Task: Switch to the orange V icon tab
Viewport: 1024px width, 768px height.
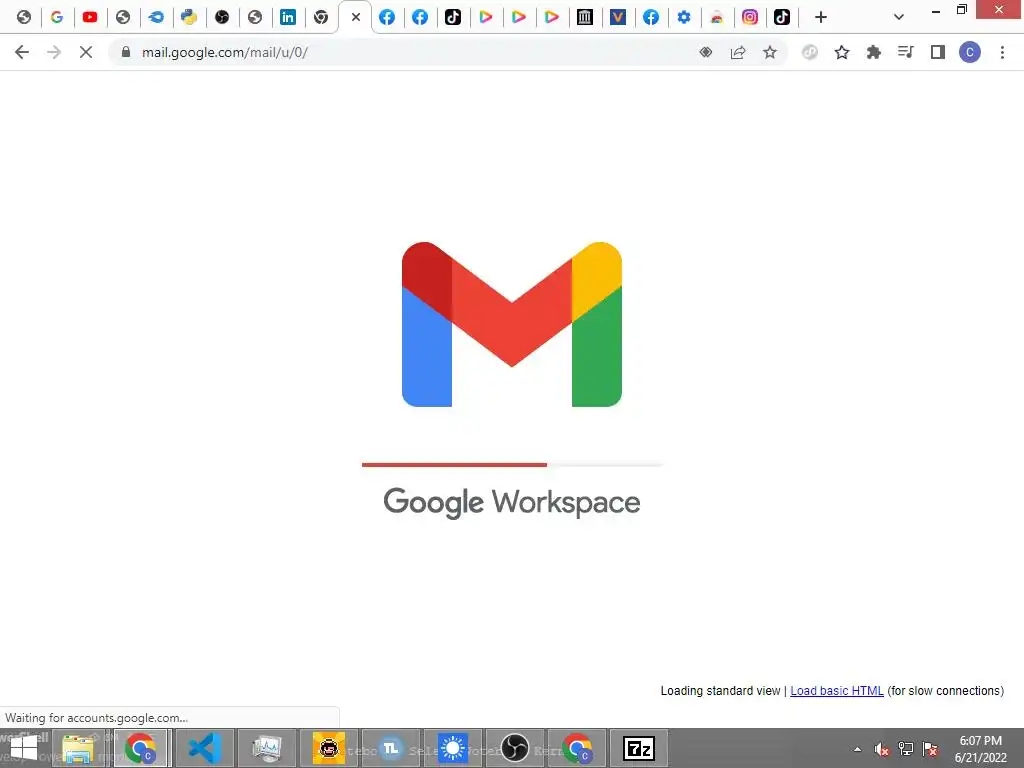Action: (618, 17)
